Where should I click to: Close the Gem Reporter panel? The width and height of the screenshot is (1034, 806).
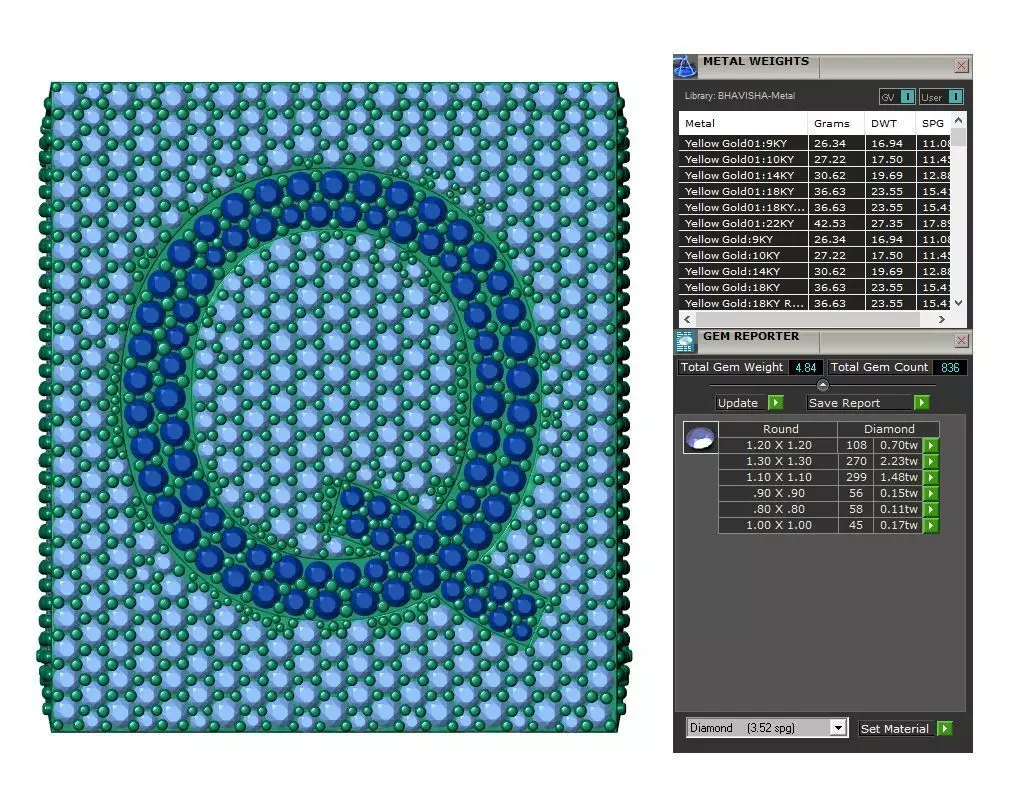click(x=961, y=340)
